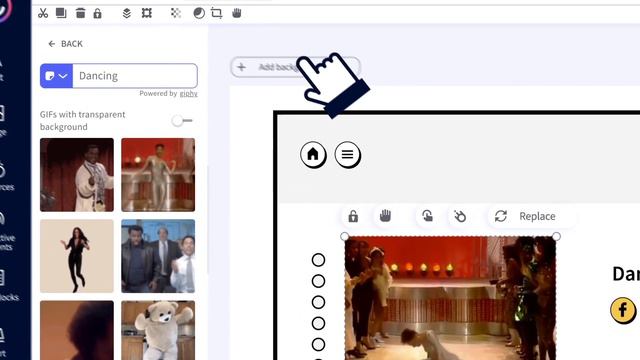Screen dimensions: 640x360
Task: Toggle GIFs with transparent background switch
Action: [x=182, y=120]
